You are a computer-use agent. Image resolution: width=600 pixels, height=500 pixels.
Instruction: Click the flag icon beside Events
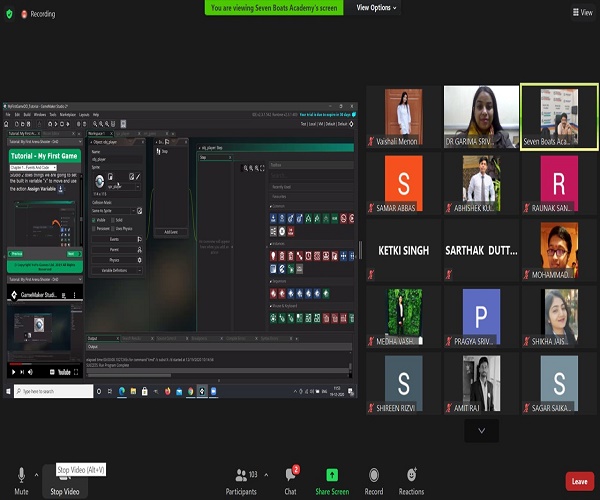140,239
